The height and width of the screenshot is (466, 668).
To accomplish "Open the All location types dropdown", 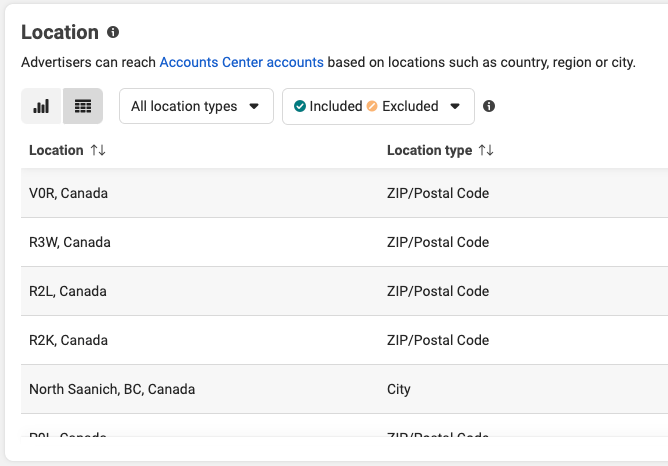I will point(196,106).
